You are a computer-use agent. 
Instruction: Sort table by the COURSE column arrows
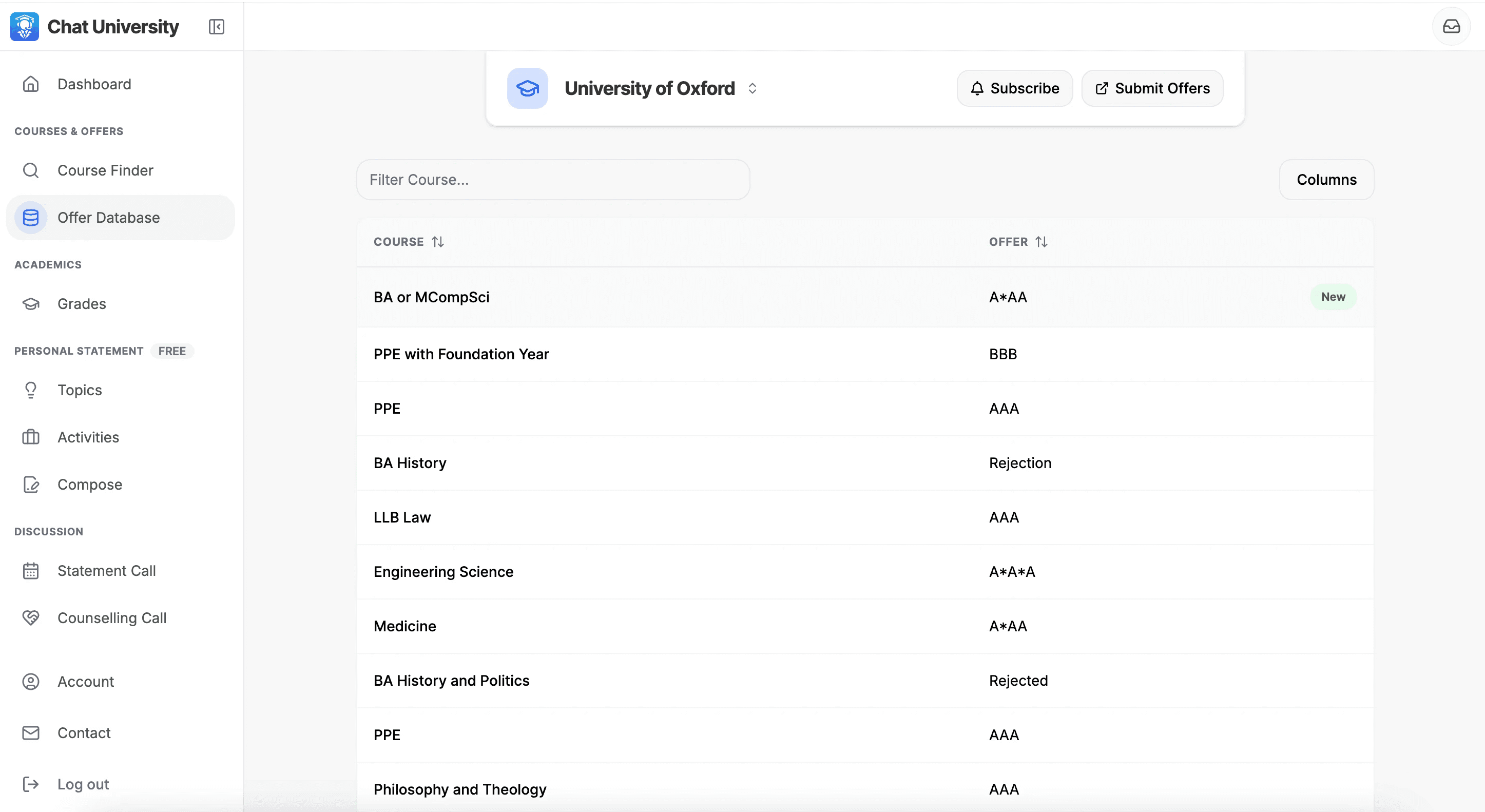438,242
